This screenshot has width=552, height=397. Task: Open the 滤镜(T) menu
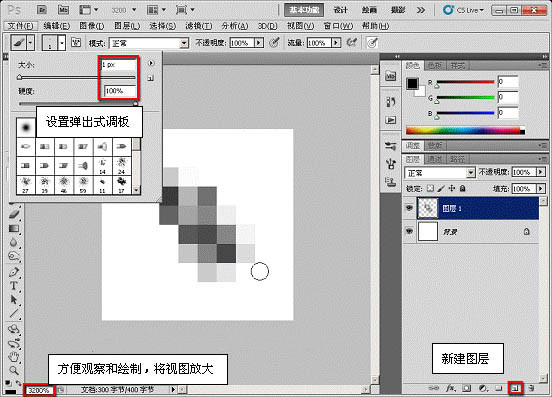click(x=199, y=26)
